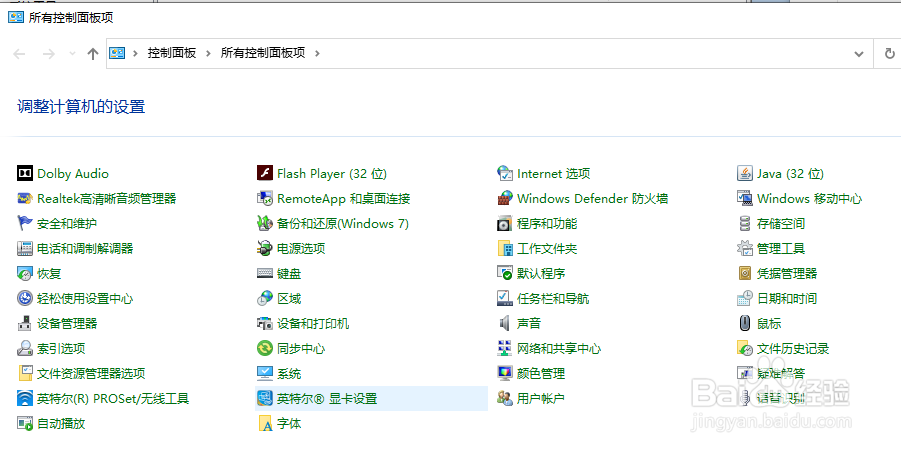Click the 电源选项 text link
901x452 pixels.
point(301,249)
